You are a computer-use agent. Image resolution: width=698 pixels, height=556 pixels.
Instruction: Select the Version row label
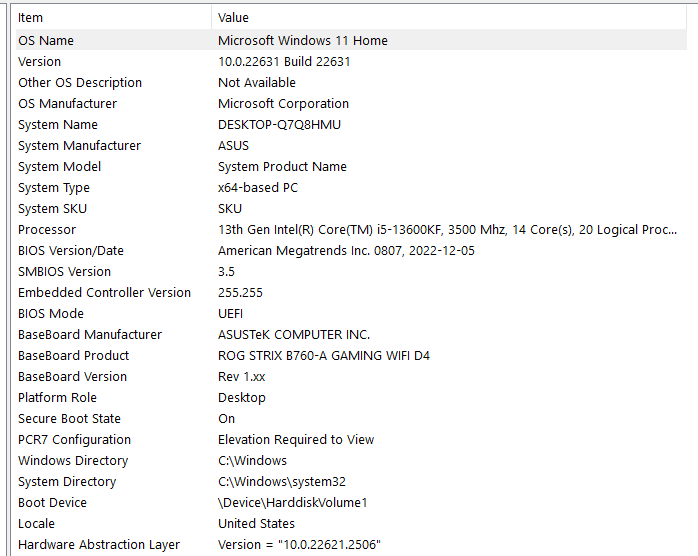(x=40, y=61)
